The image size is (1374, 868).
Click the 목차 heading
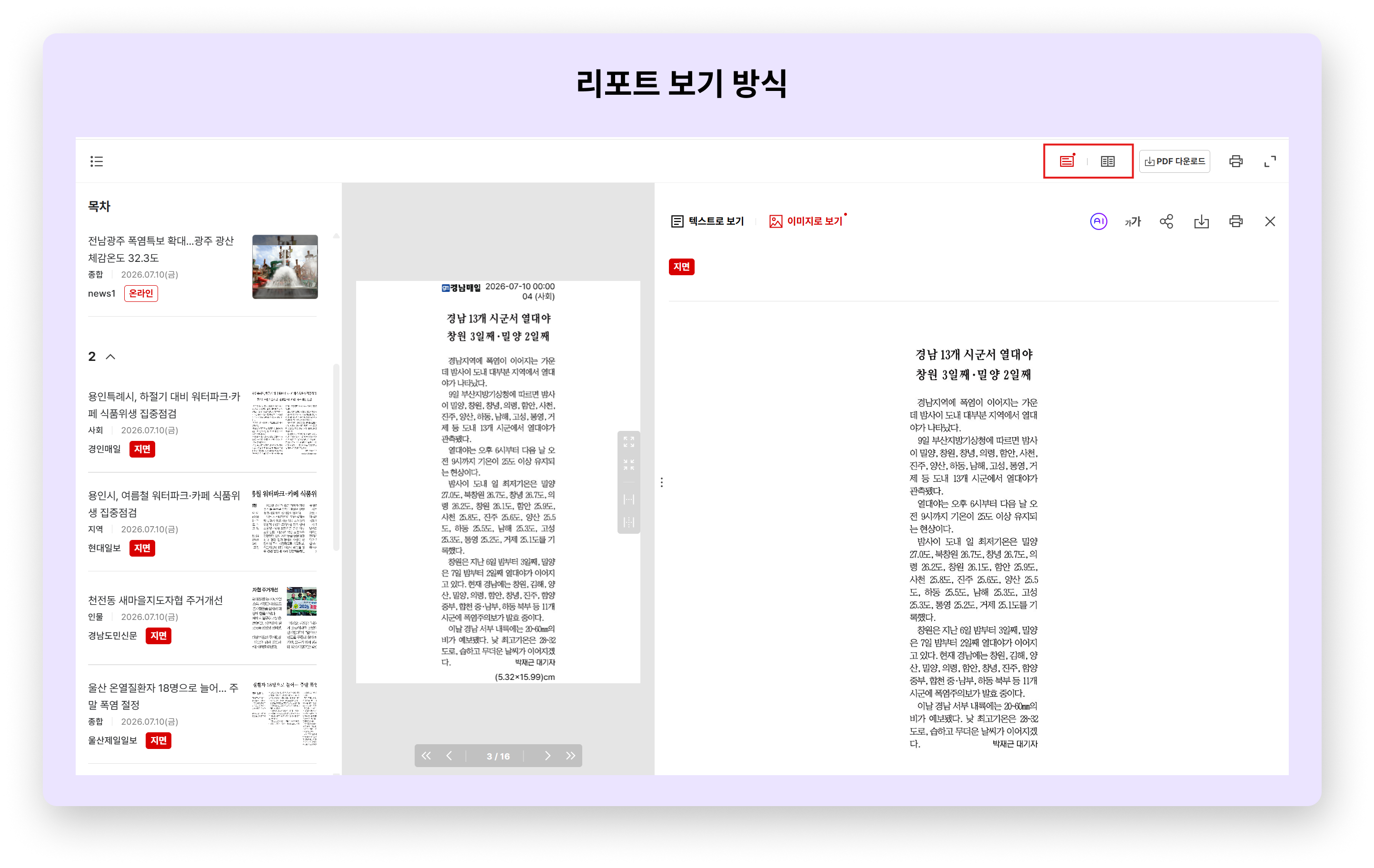point(100,207)
